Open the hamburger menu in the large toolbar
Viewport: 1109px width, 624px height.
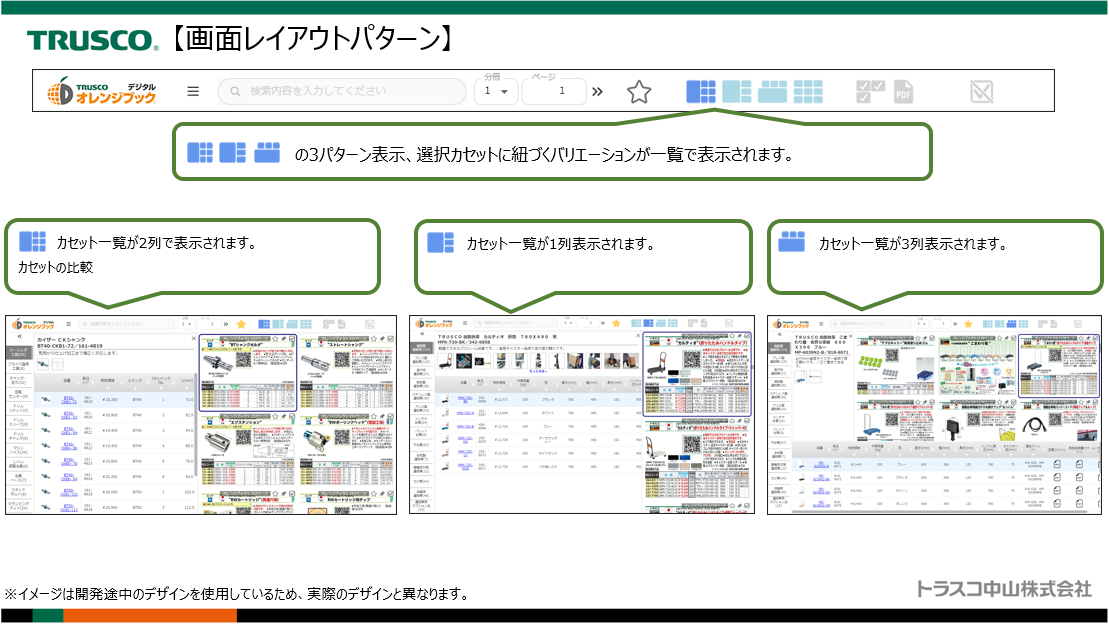click(x=193, y=91)
